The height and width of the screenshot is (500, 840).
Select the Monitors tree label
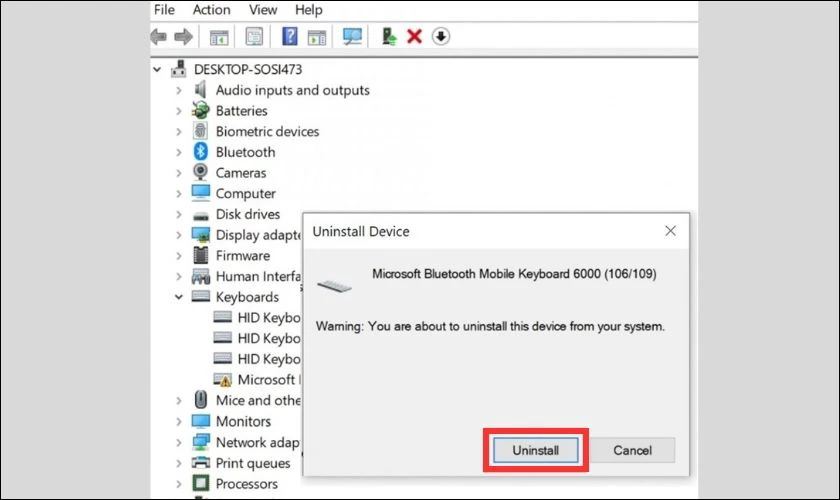(x=243, y=421)
